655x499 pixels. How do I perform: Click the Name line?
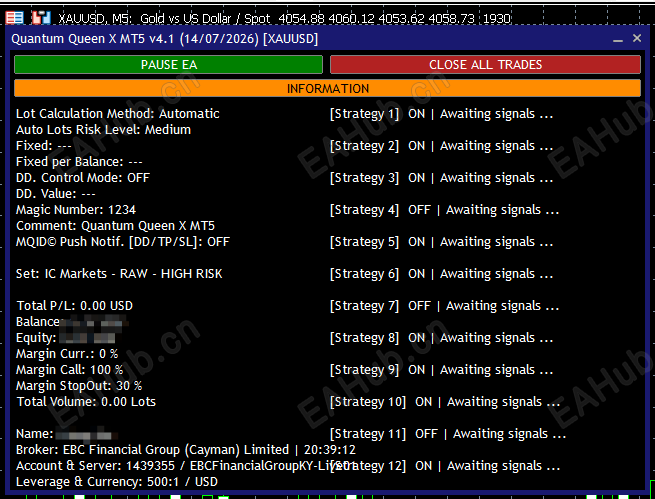coord(67,434)
